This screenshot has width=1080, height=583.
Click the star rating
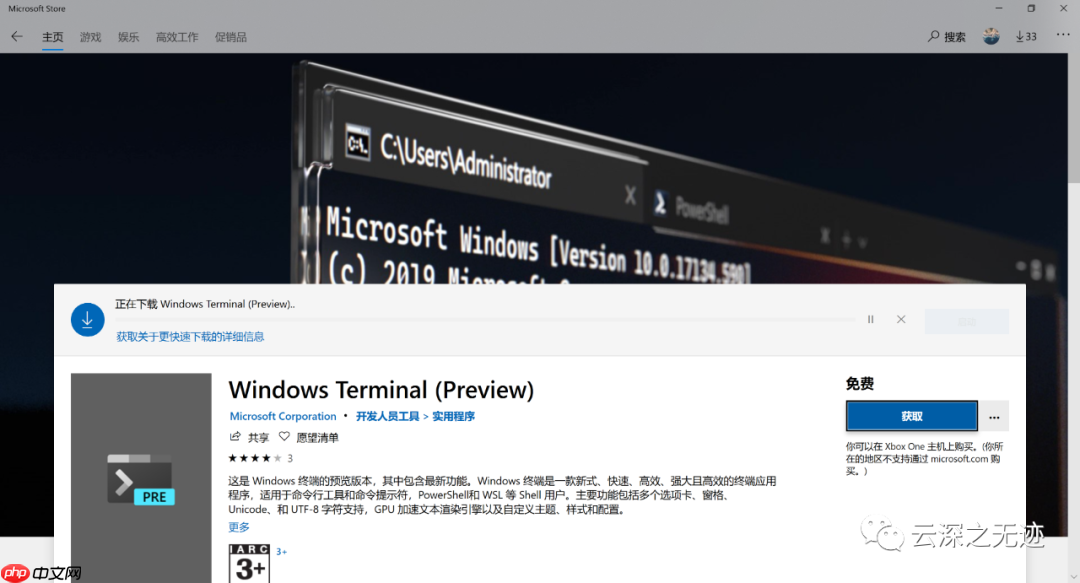click(x=255, y=458)
